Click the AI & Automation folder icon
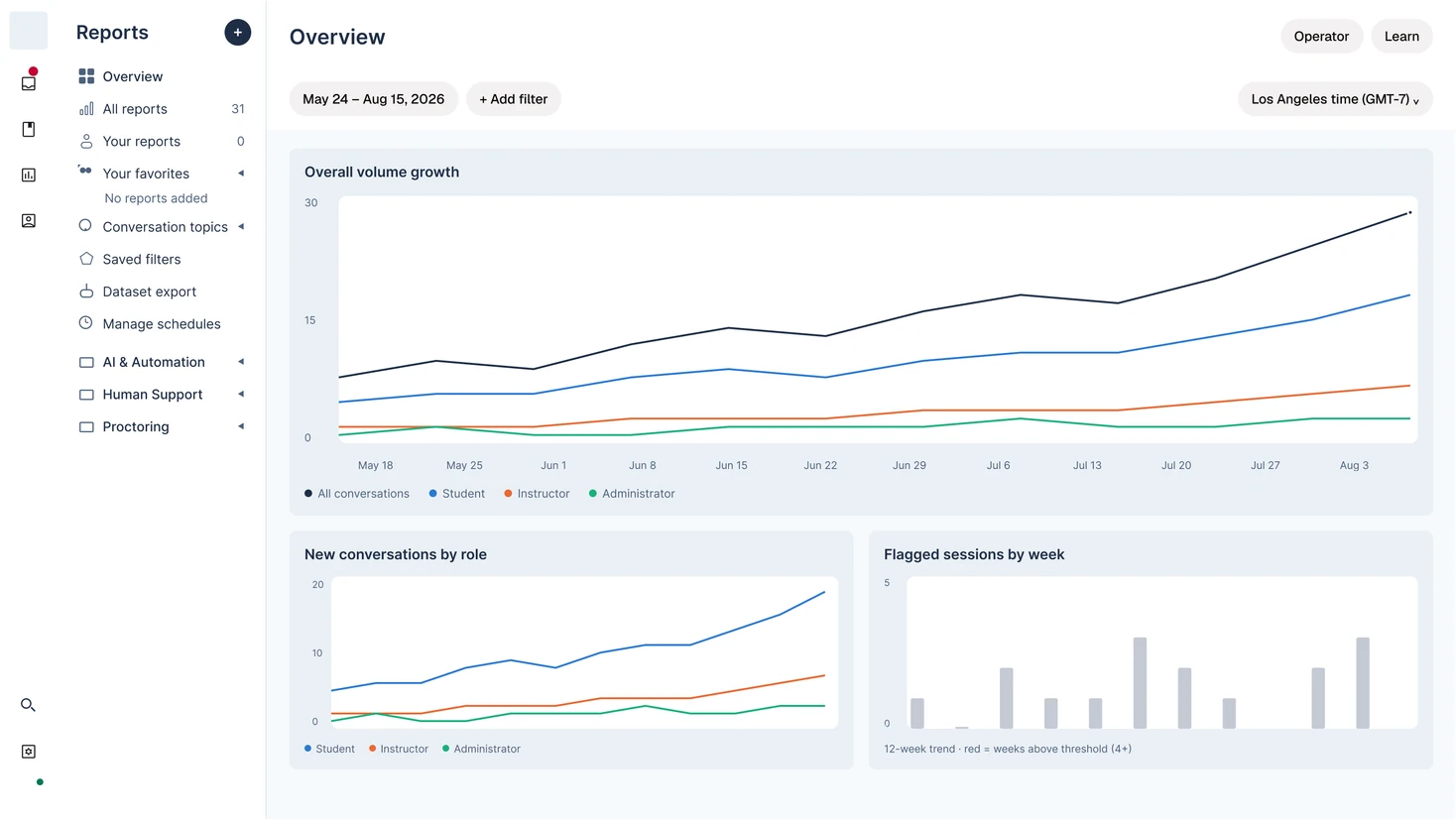 86,363
